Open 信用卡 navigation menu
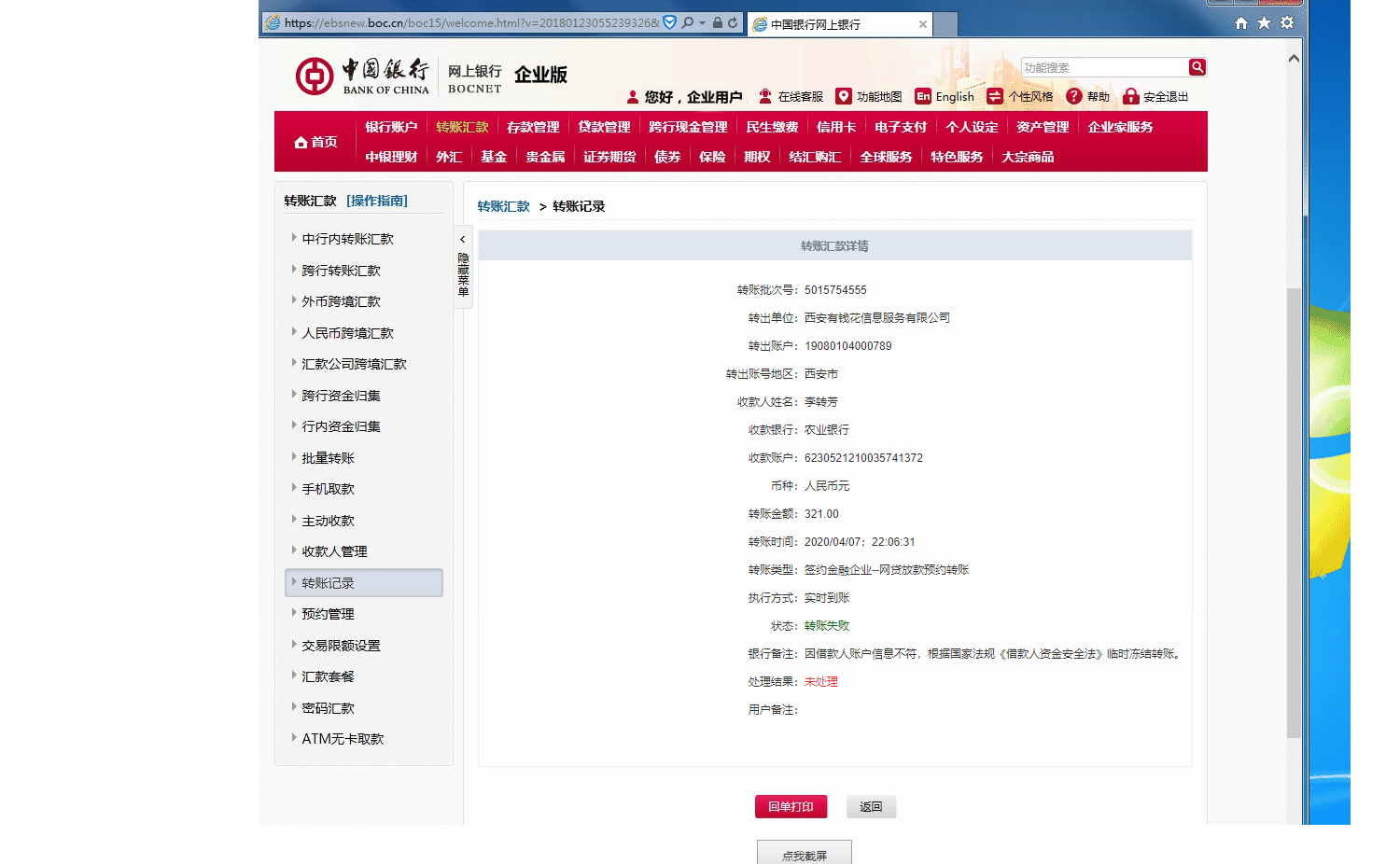 tap(836, 127)
